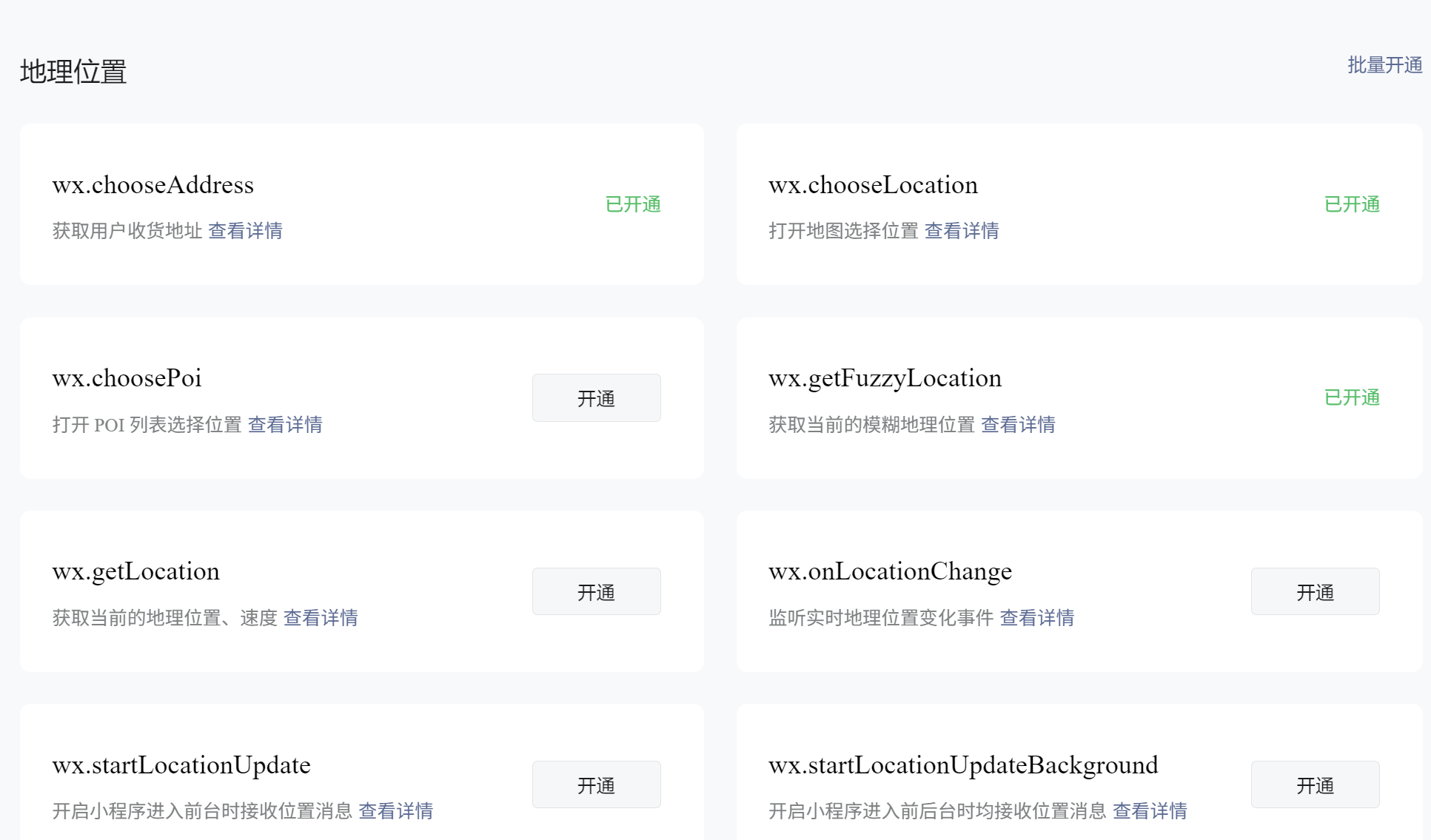Image resolution: width=1431 pixels, height=840 pixels.
Task: Click 已开通 status of wx.getFuzzyLocation
Action: 1352,397
